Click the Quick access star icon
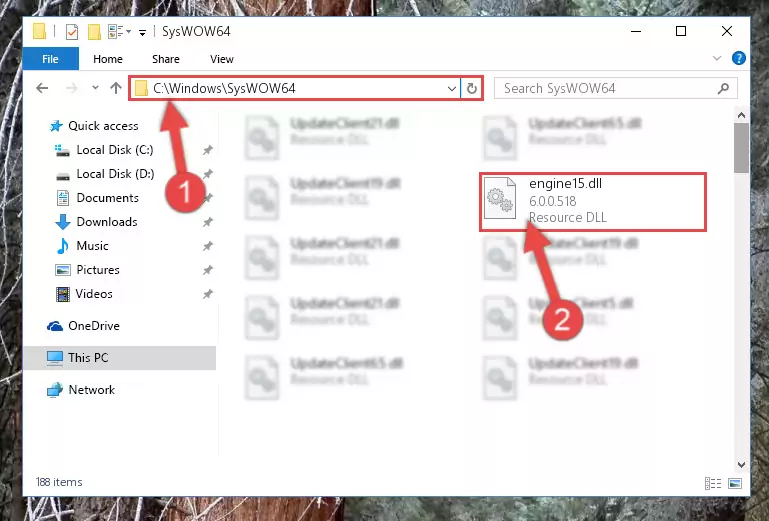This screenshot has width=769, height=521. pyautogui.click(x=56, y=126)
